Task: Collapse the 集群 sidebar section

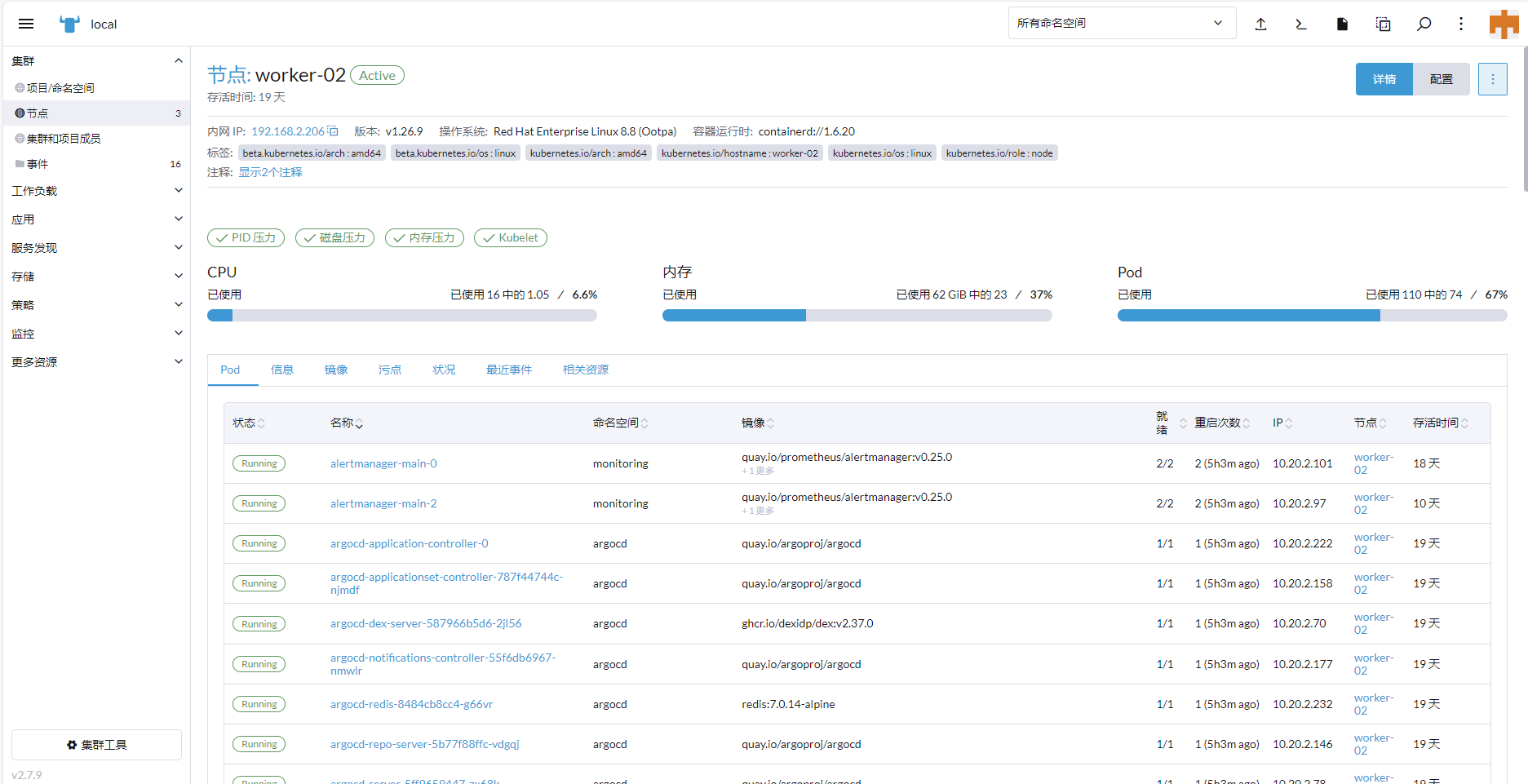Action: (179, 60)
